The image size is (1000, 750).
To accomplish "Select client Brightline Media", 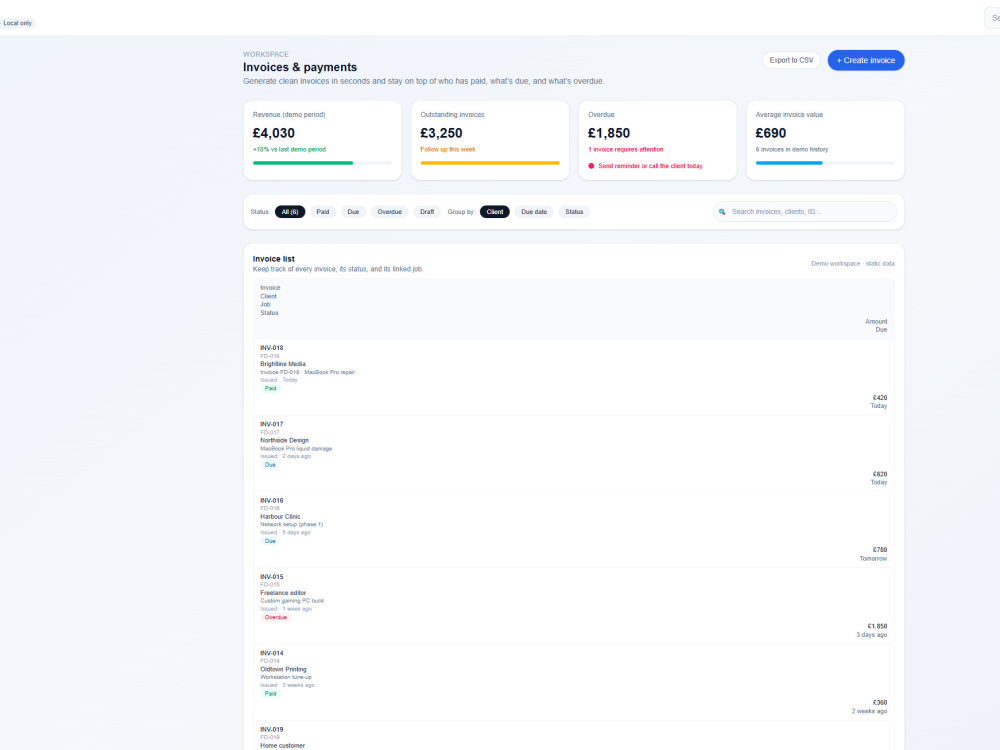I will click(x=283, y=364).
